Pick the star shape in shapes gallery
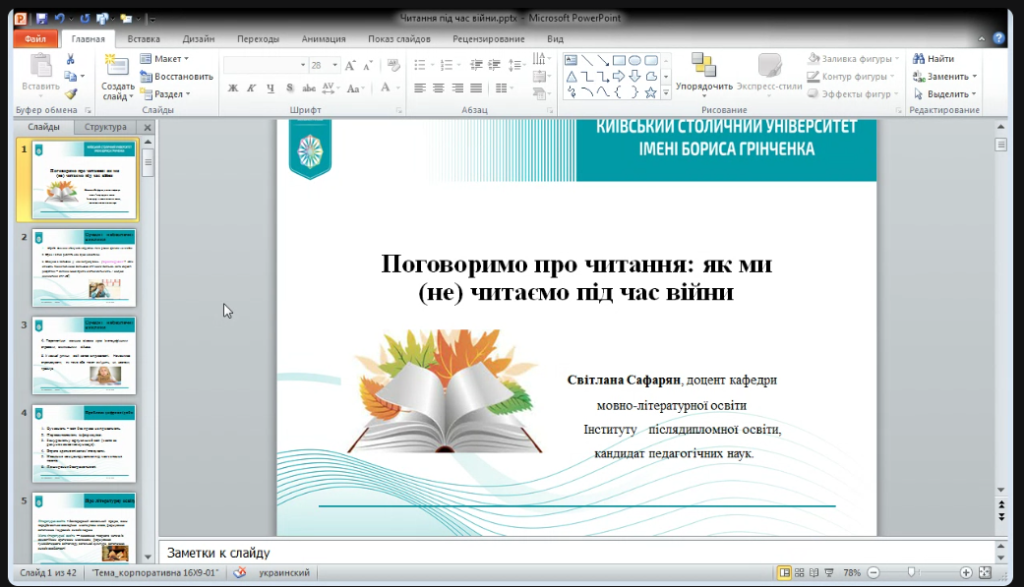The image size is (1024, 587). pyautogui.click(x=651, y=93)
